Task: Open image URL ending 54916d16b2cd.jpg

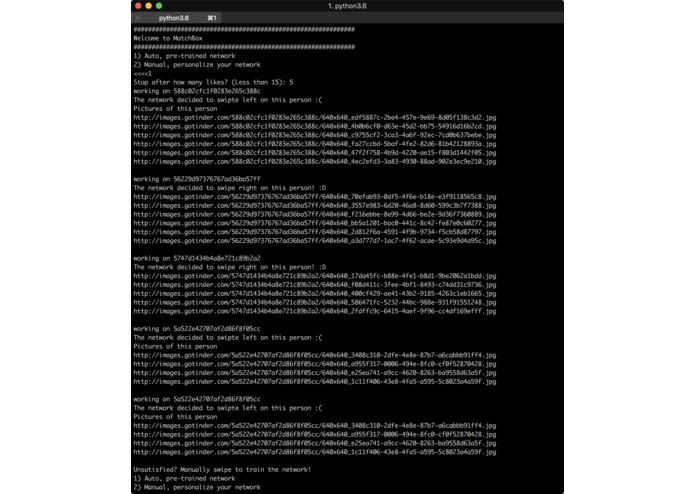Action: pos(315,126)
